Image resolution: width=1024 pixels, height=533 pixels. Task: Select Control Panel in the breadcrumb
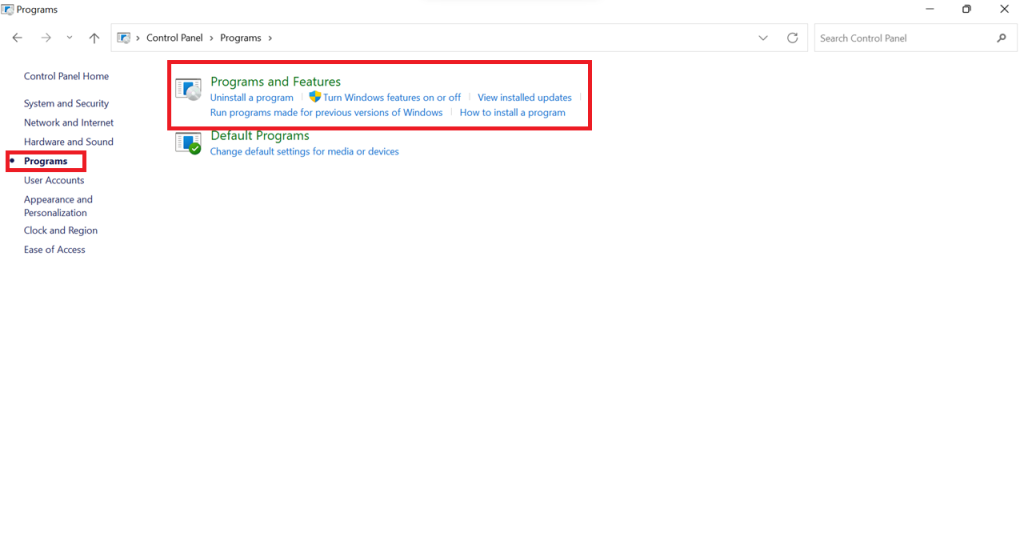(x=174, y=38)
